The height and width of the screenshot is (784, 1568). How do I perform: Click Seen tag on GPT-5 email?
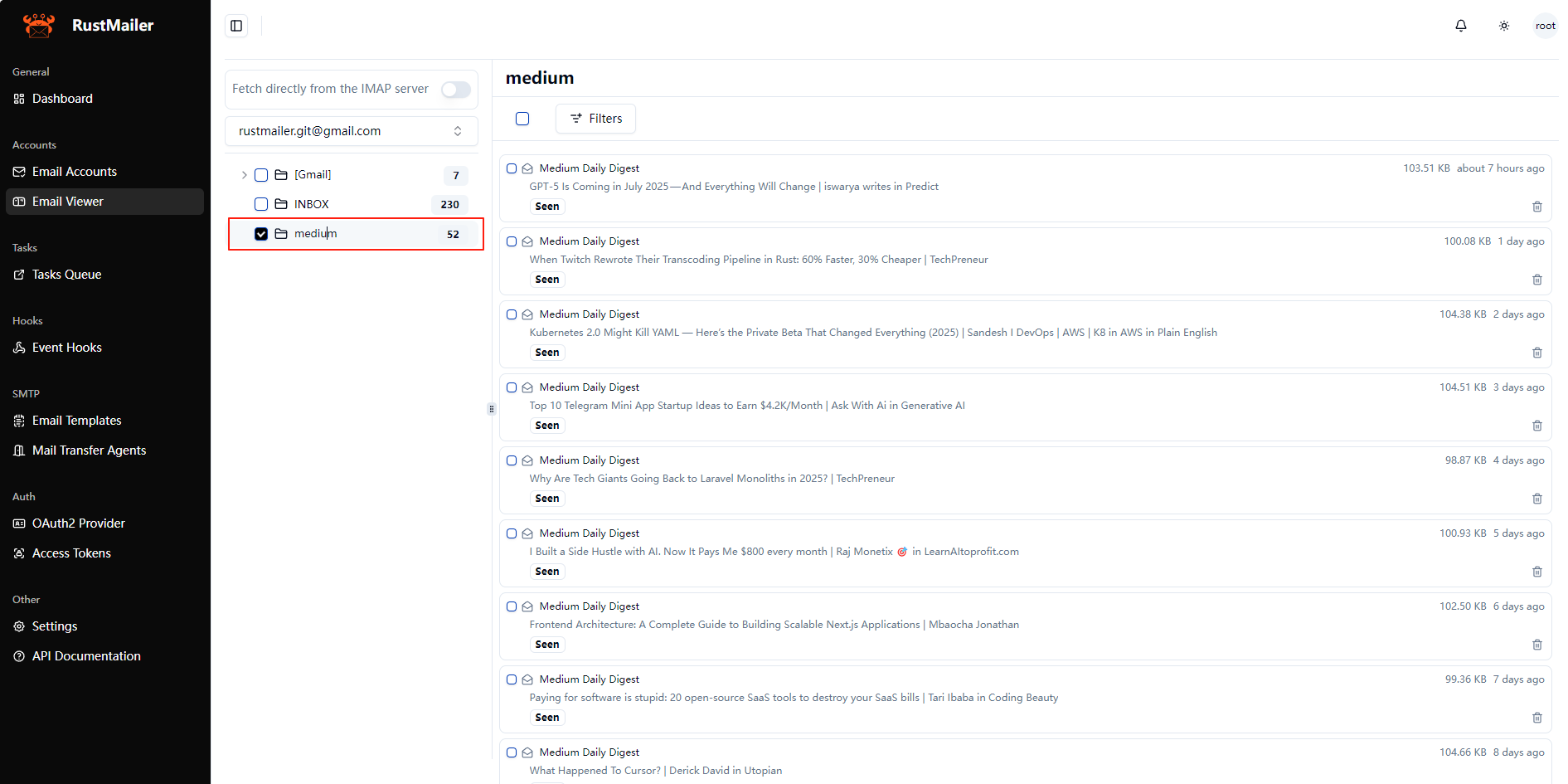547,207
